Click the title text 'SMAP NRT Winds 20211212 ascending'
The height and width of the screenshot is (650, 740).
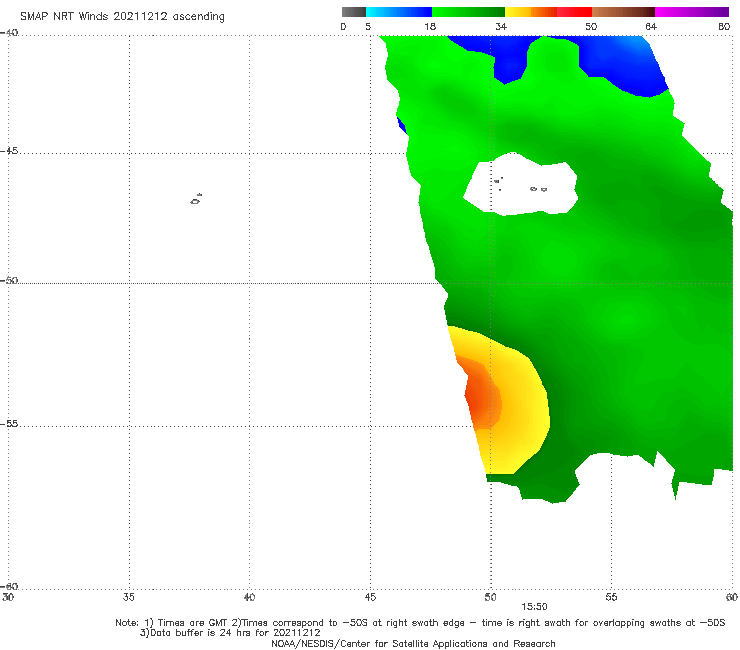pyautogui.click(x=122, y=16)
